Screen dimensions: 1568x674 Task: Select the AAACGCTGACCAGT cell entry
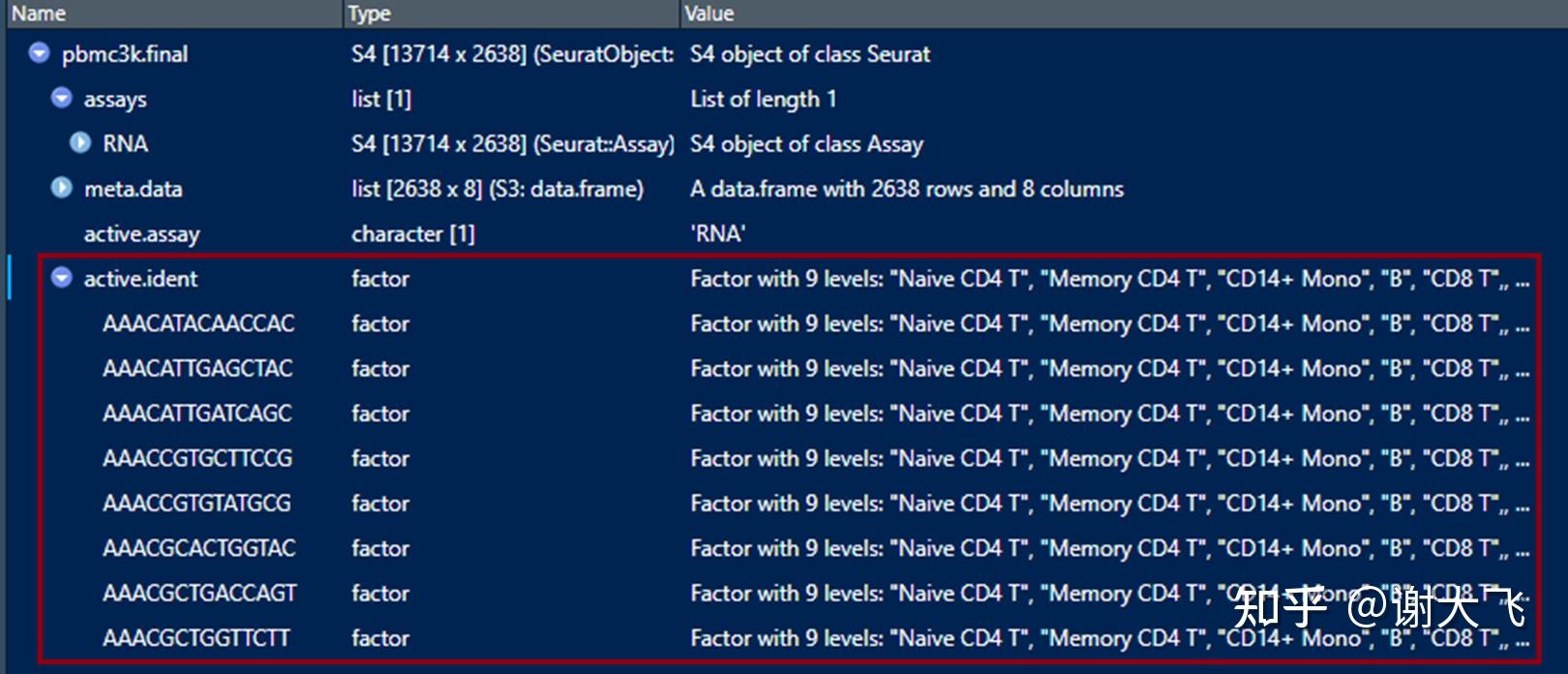199,593
